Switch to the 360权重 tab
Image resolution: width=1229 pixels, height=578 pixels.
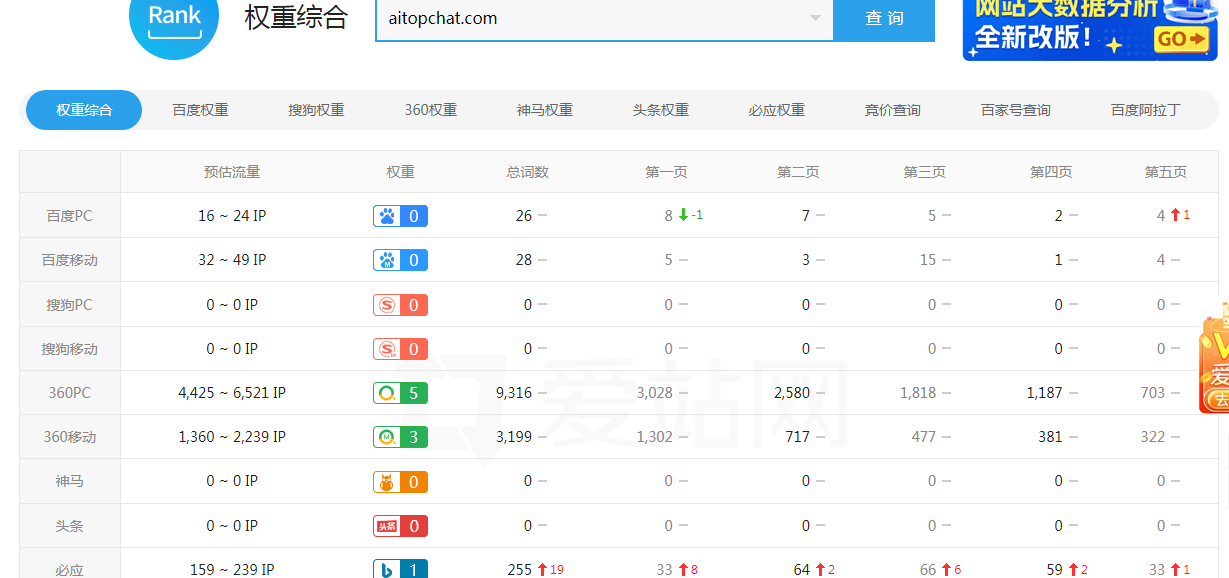pyautogui.click(x=431, y=110)
